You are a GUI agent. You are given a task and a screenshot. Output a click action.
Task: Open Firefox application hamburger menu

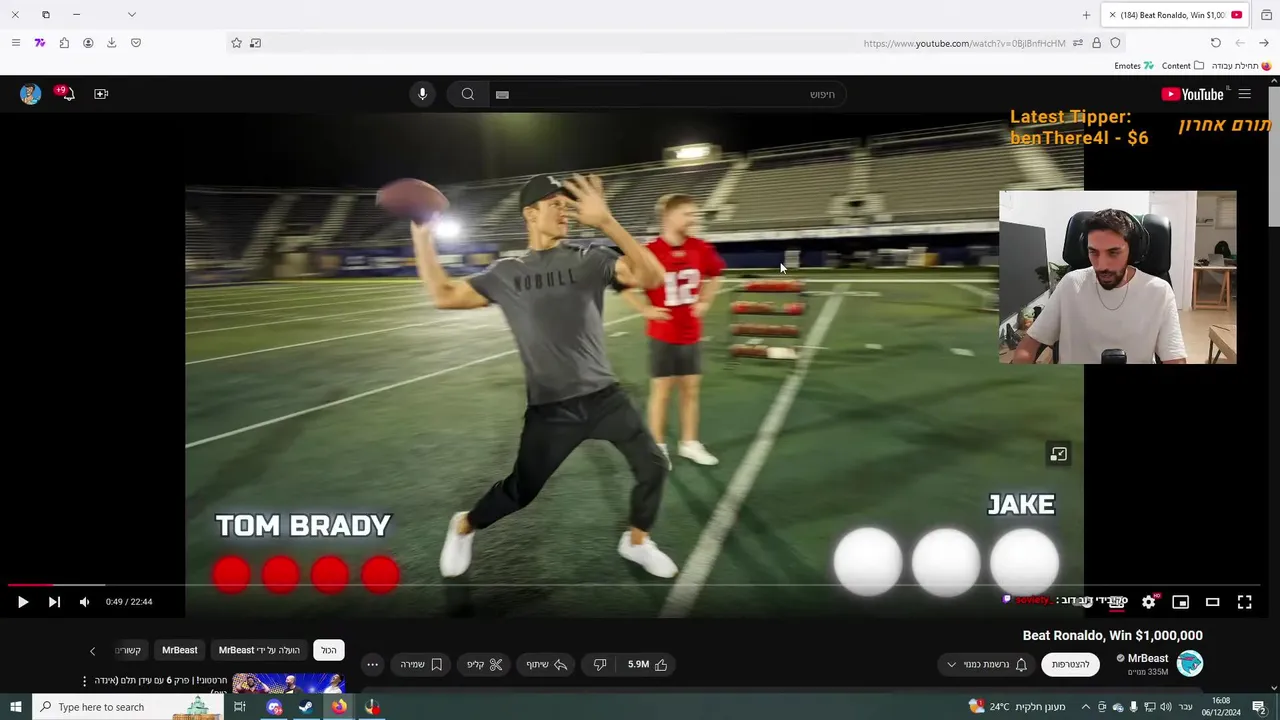tap(15, 43)
